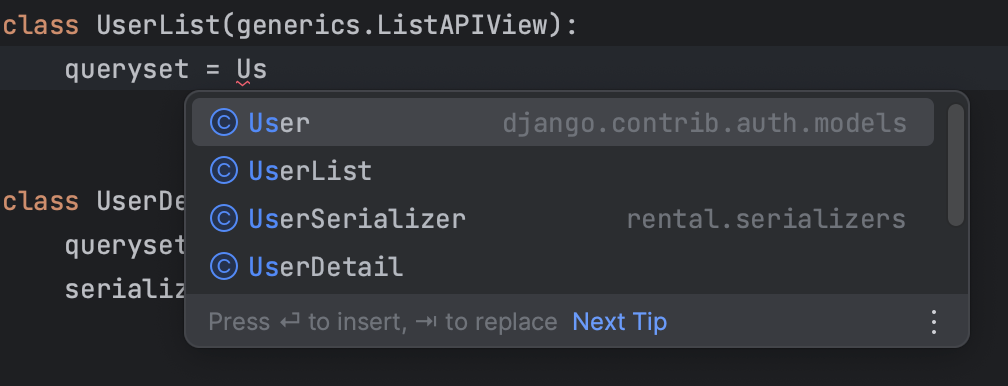Image resolution: width=1008 pixels, height=386 pixels.
Task: Click the completion popup scrollbar thumb
Action: coord(956,165)
